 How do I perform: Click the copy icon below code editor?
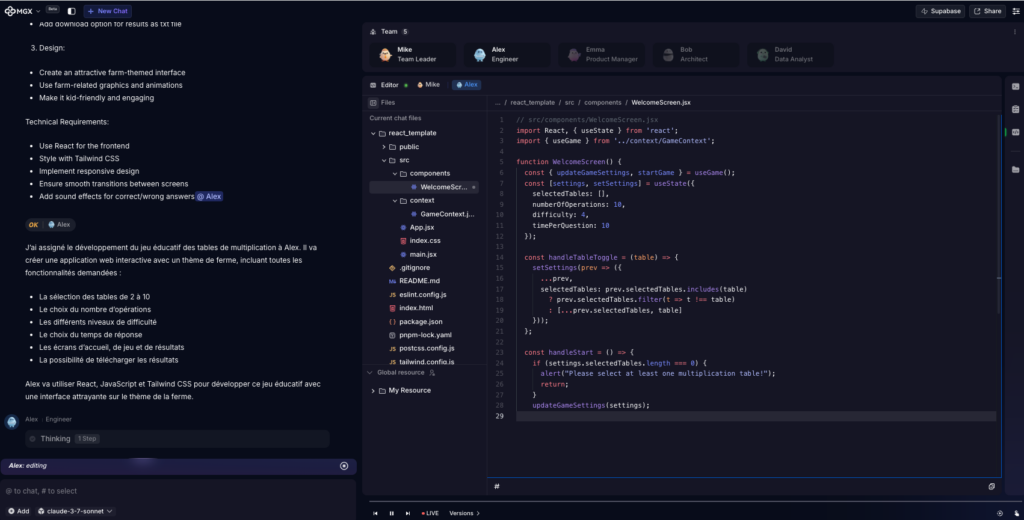point(991,486)
